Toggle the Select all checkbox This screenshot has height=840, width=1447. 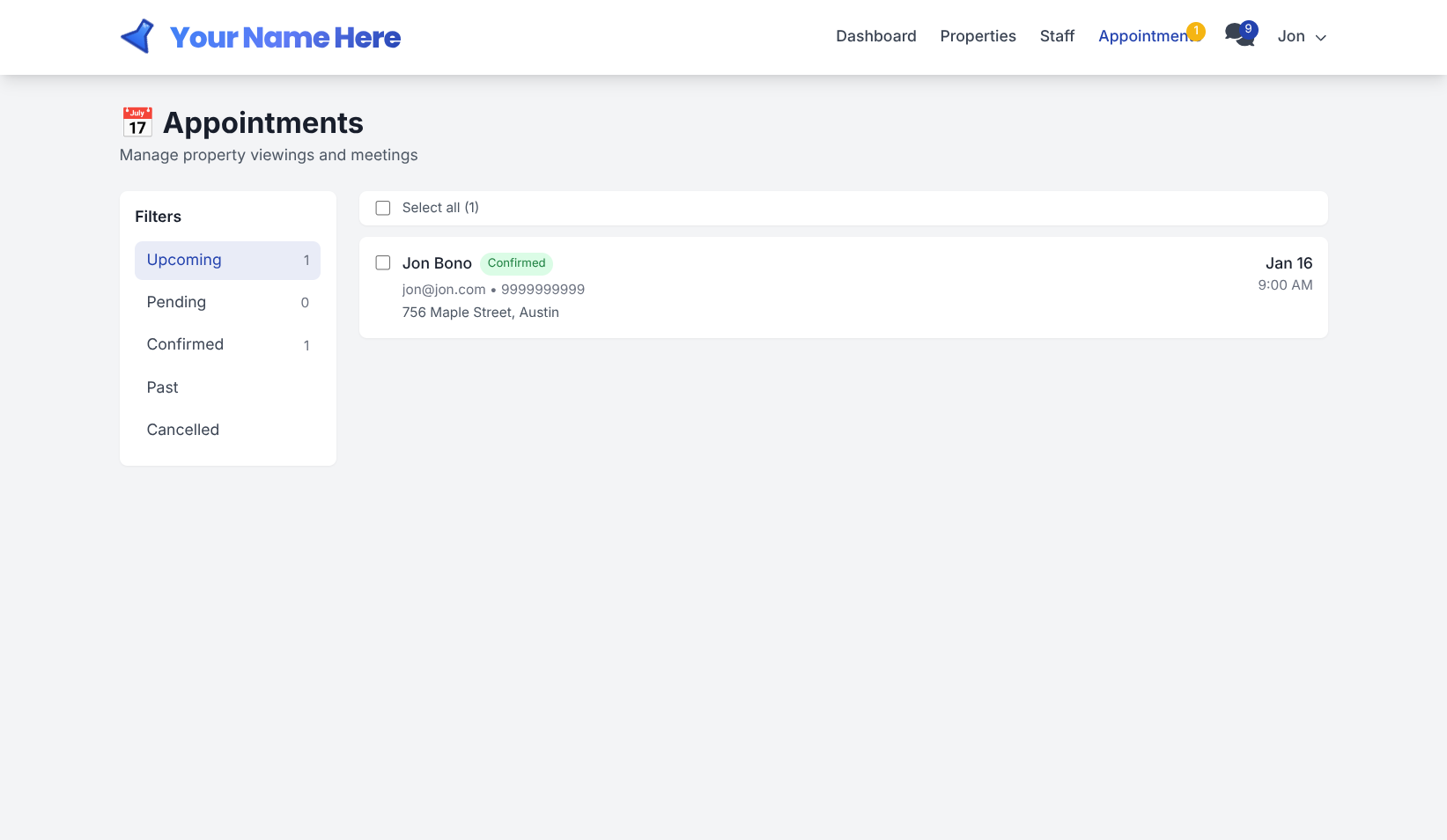point(383,208)
